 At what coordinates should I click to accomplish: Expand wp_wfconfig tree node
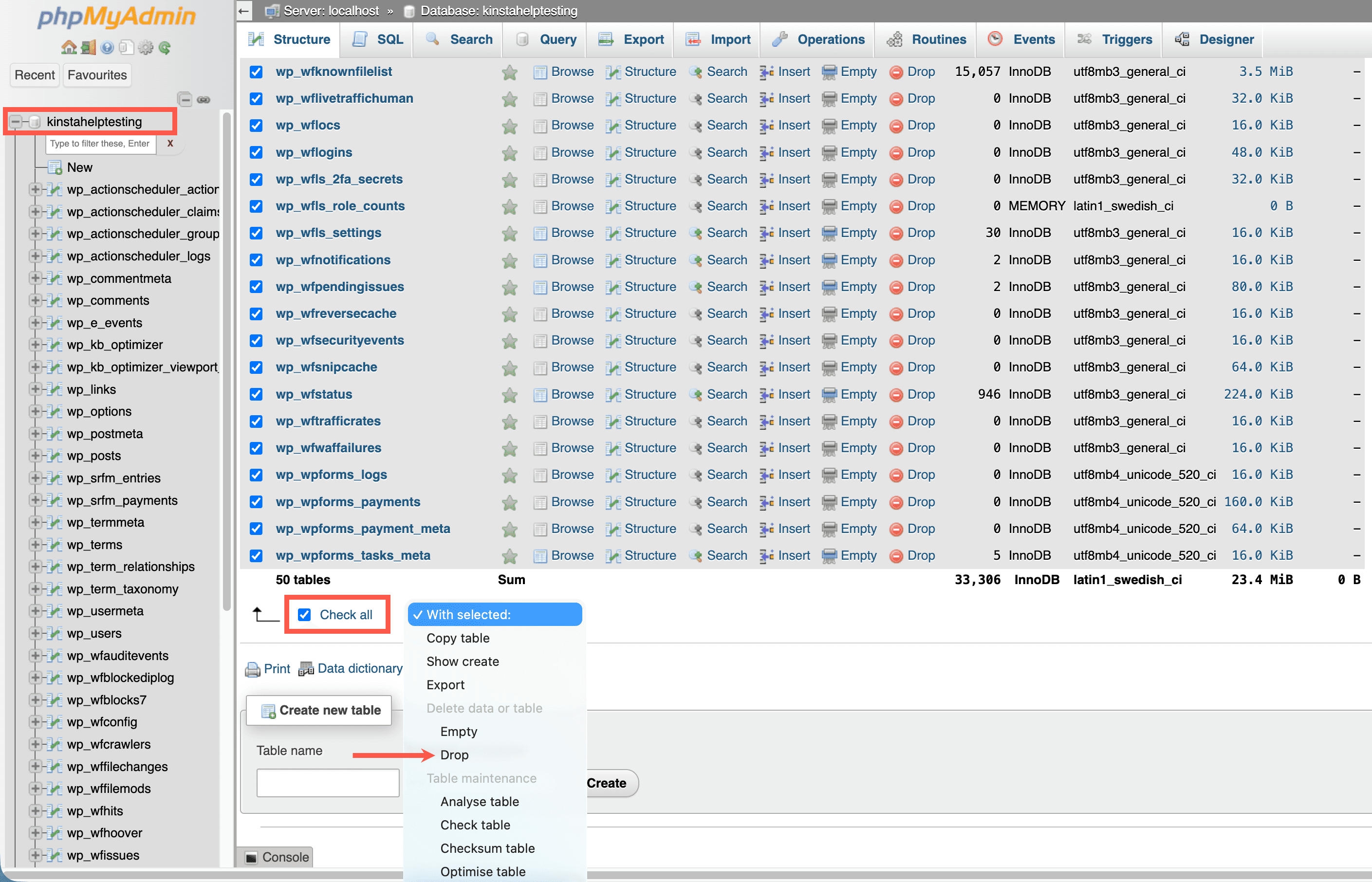(x=35, y=722)
